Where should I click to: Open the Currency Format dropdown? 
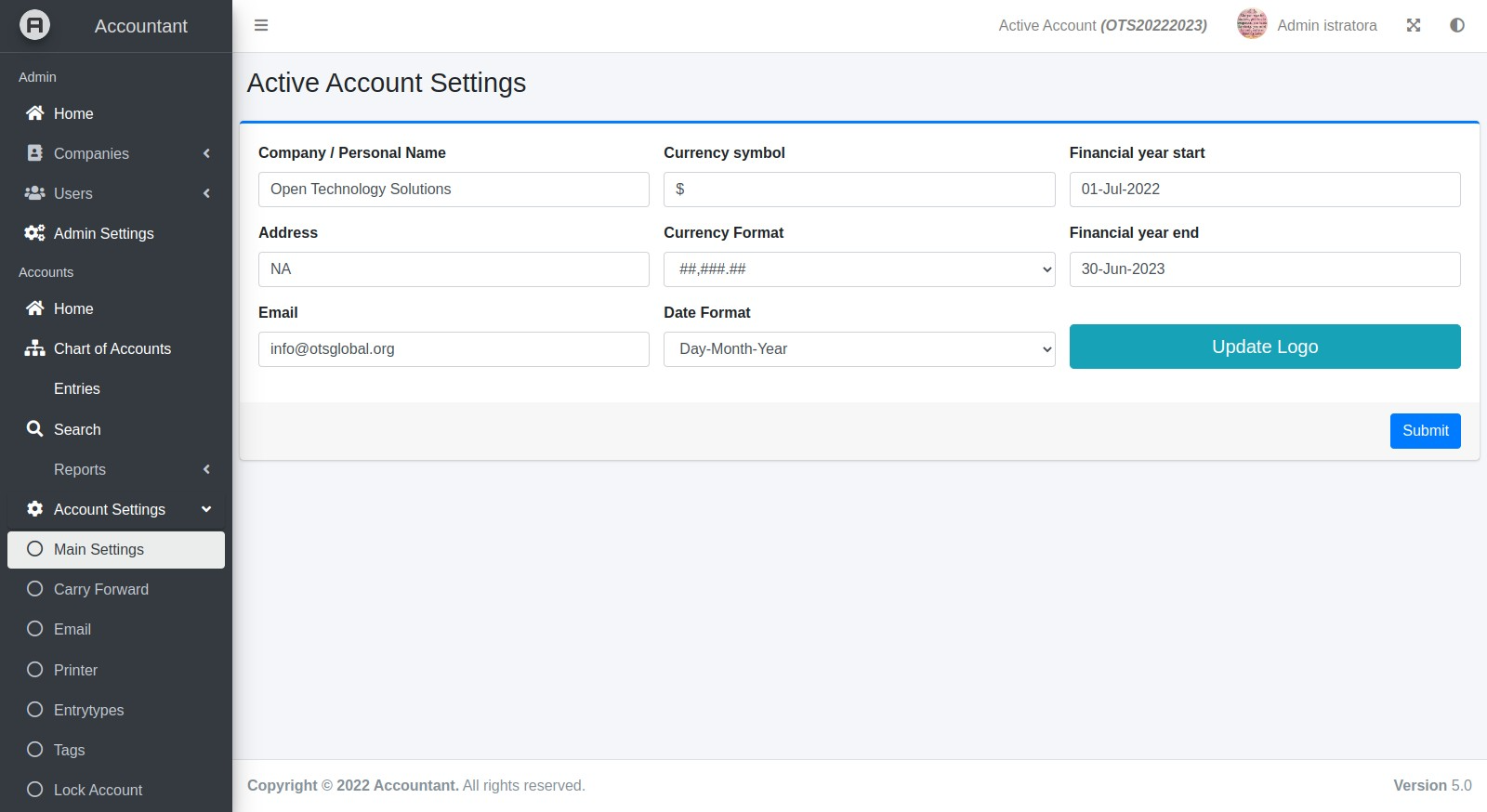point(859,269)
